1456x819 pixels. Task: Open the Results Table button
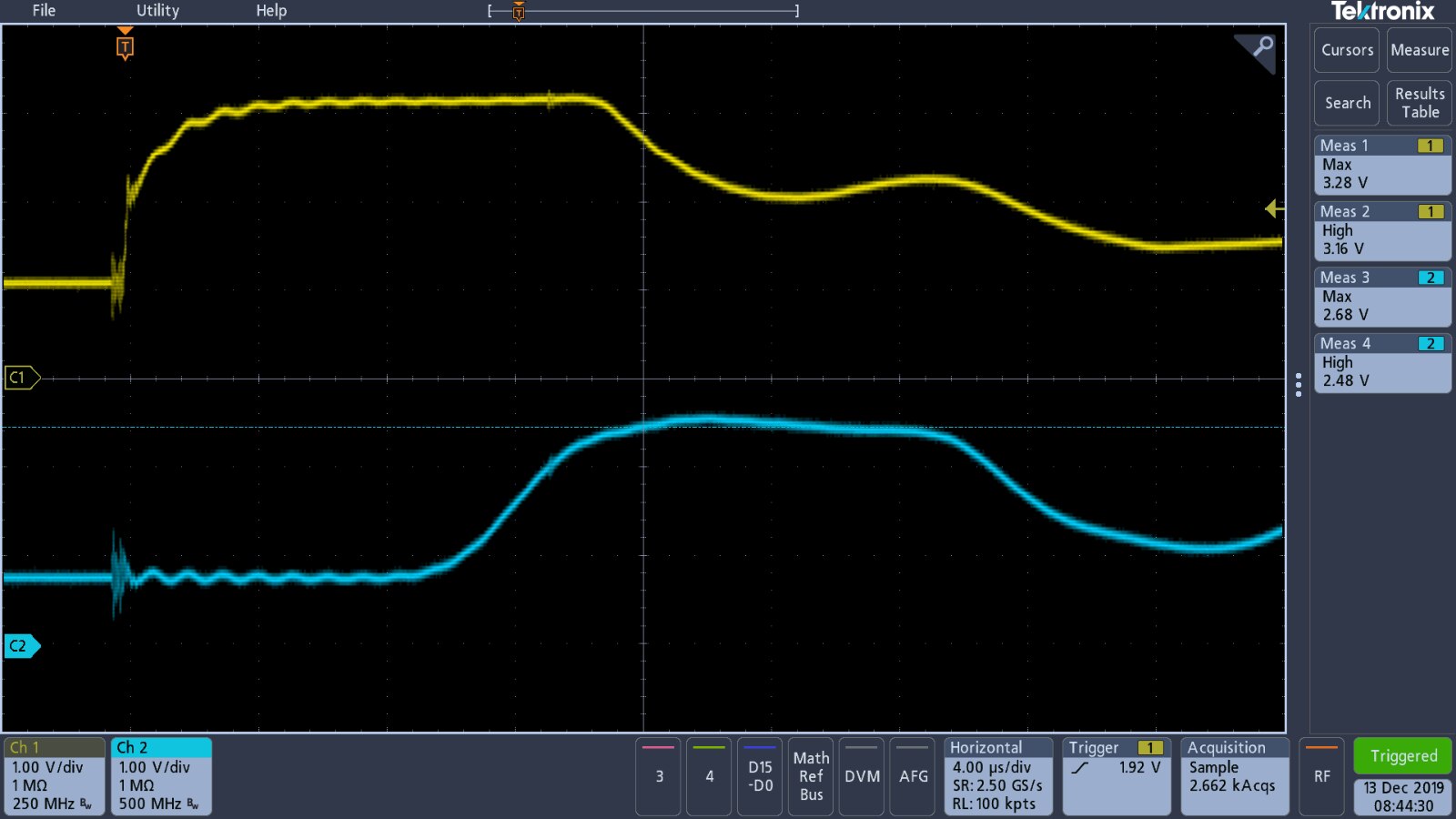coord(1420,103)
